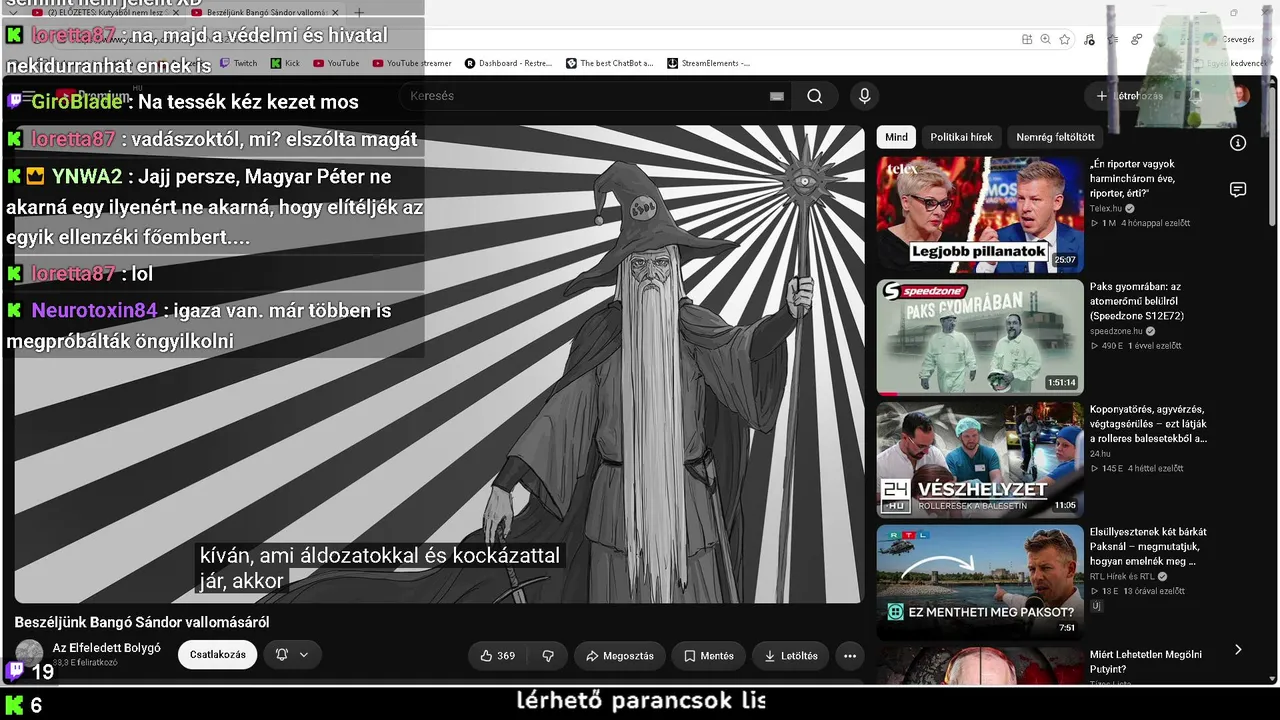Click the info circle icon on right edge
The height and width of the screenshot is (720, 1280).
coord(1238,143)
